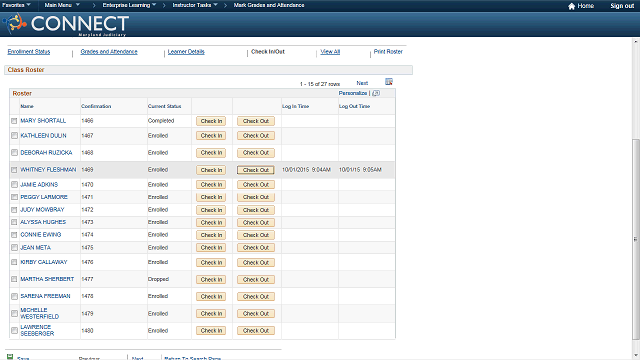This screenshot has height=360, width=640.
Task: Sort by the Current Status column header
Action: tap(164, 106)
